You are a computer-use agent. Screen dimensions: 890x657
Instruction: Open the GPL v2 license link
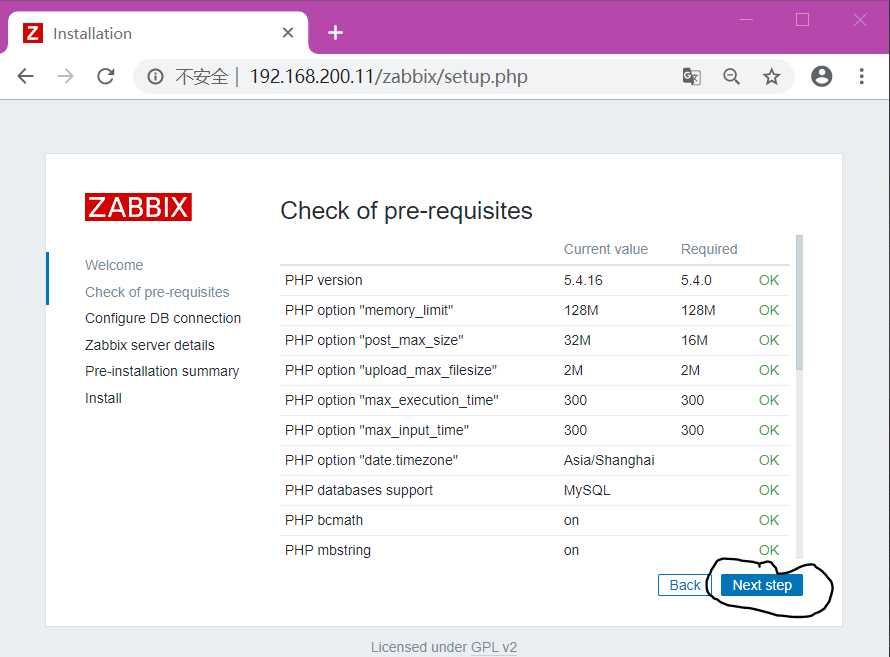point(494,647)
